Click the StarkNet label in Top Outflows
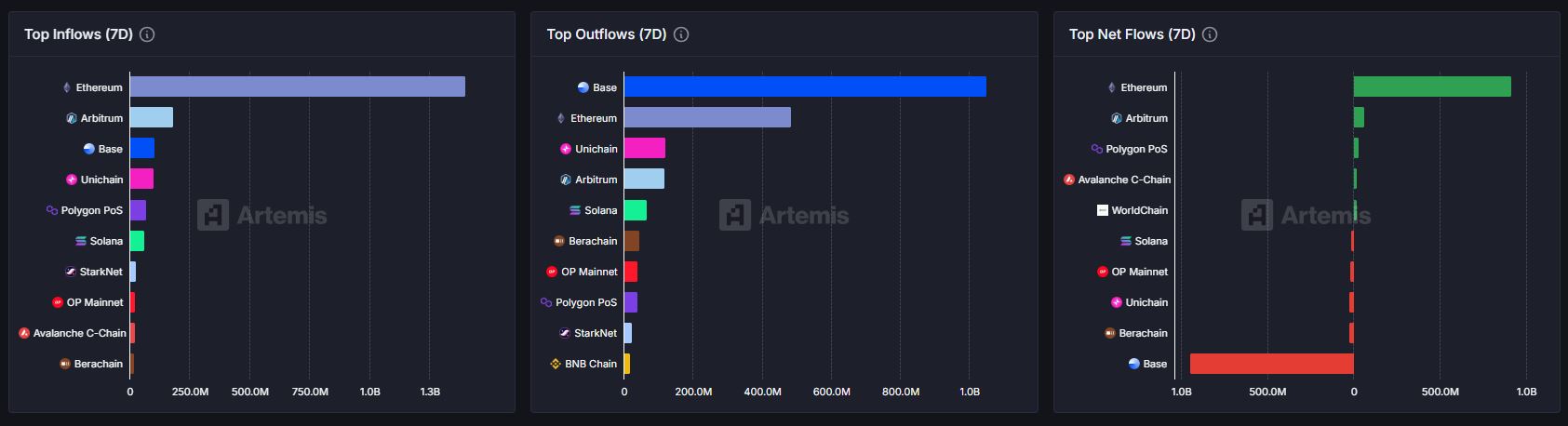 coord(596,333)
